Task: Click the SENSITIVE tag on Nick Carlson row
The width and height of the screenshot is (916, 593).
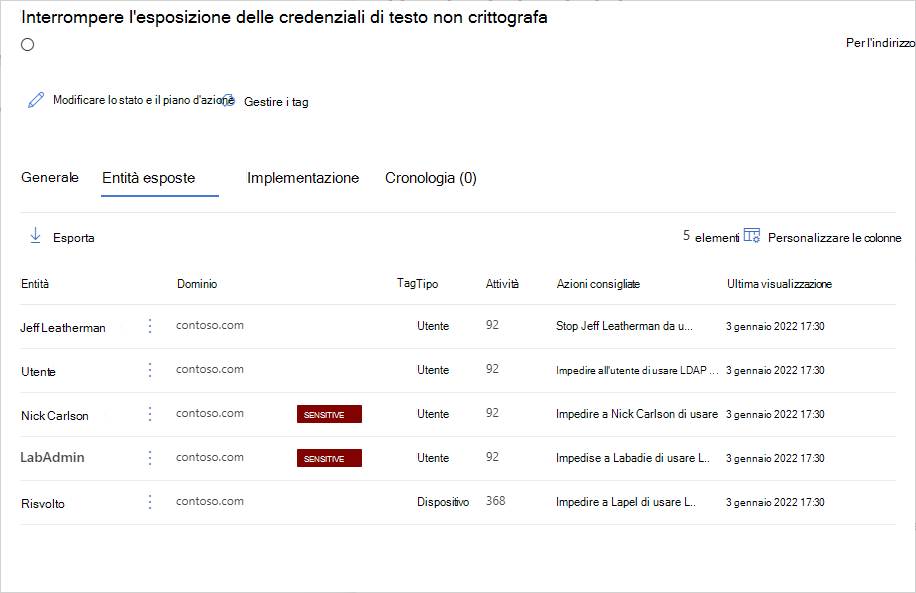Action: [x=329, y=414]
